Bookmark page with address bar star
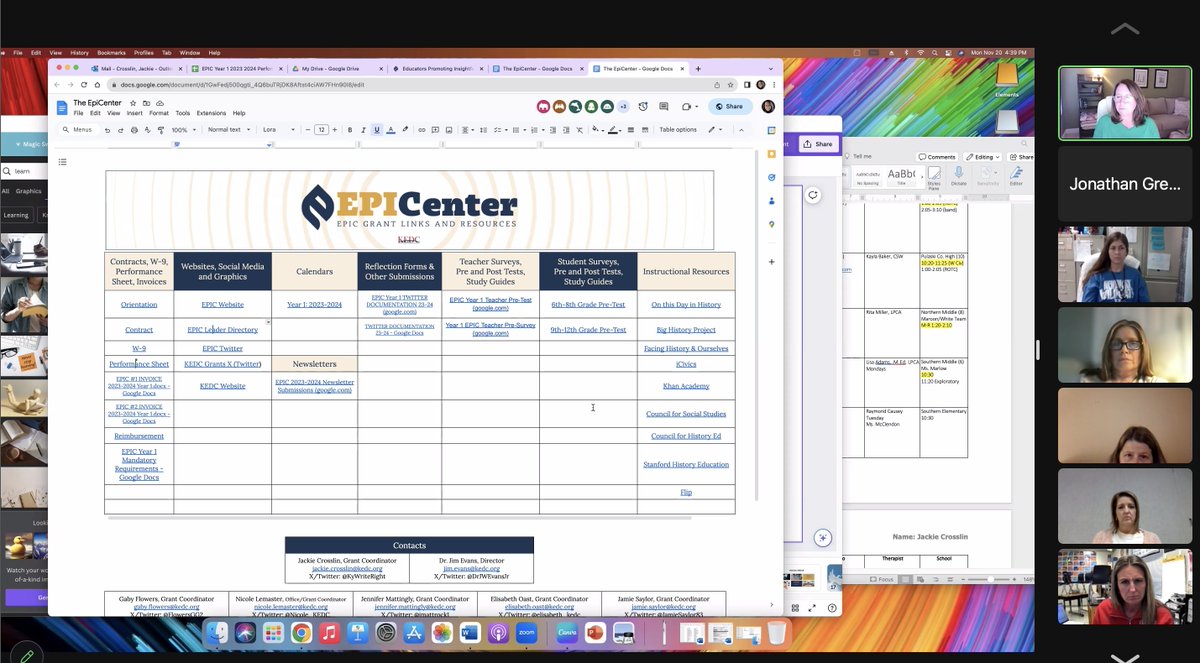This screenshot has width=1200, height=663. pos(731,85)
